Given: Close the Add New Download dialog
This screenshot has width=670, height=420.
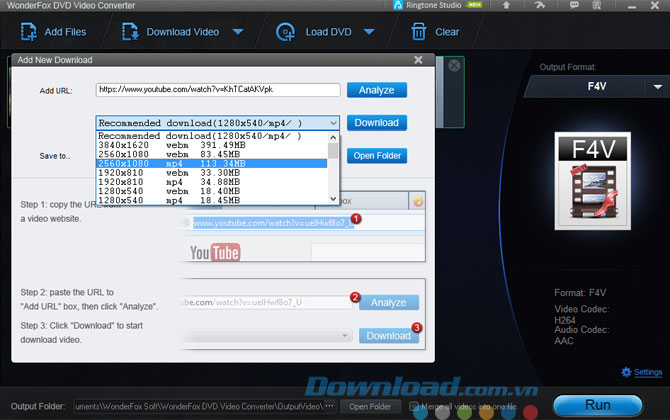Looking at the screenshot, I should pyautogui.click(x=418, y=60).
